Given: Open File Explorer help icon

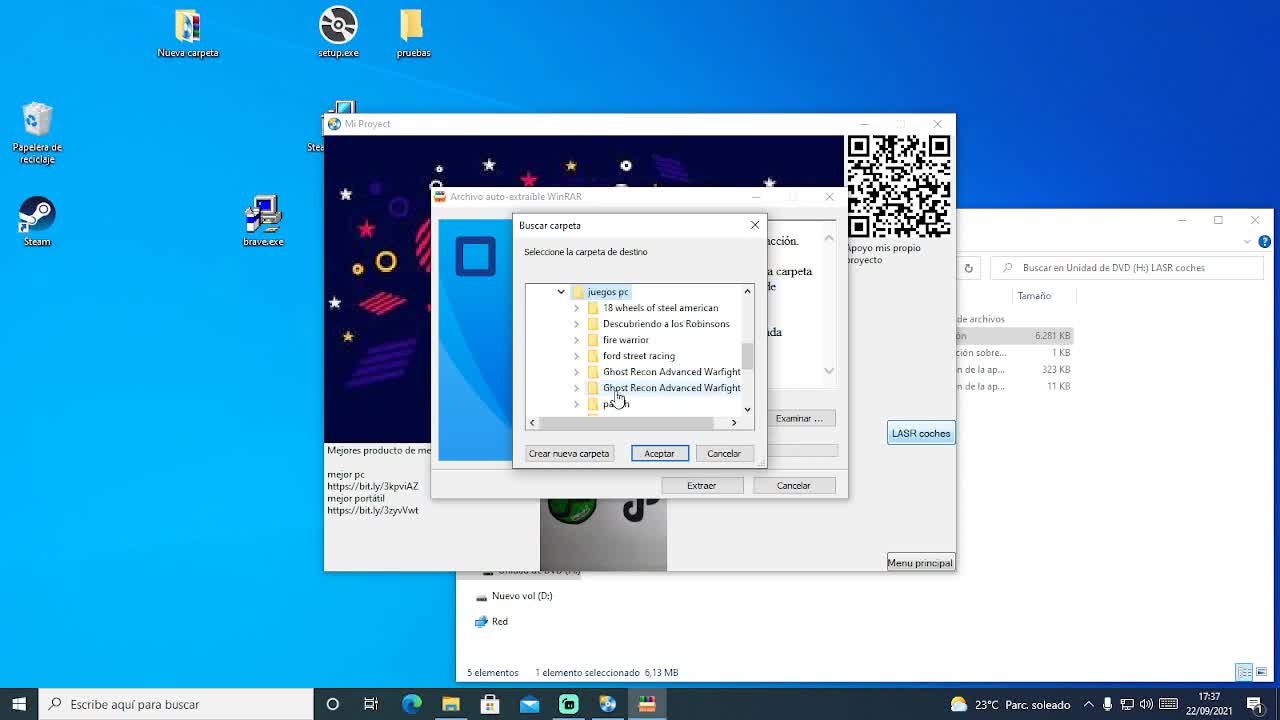Looking at the screenshot, I should 1265,242.
